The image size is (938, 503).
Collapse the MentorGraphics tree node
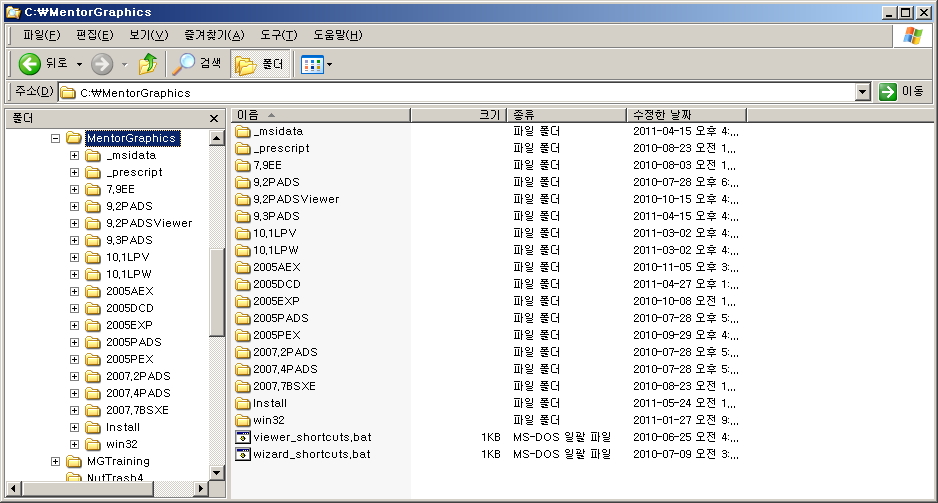pyautogui.click(x=56, y=138)
